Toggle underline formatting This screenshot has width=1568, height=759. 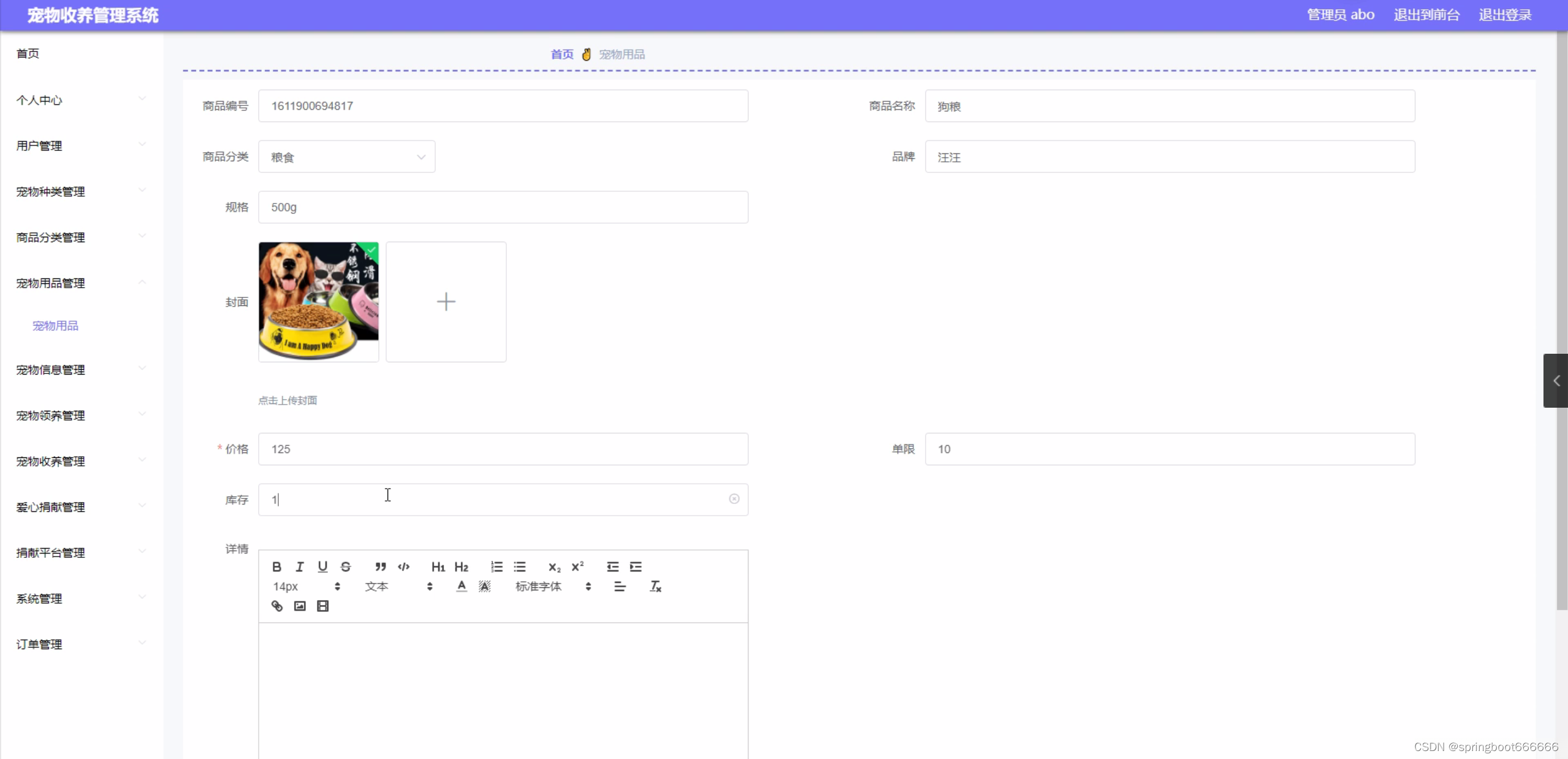pos(322,566)
